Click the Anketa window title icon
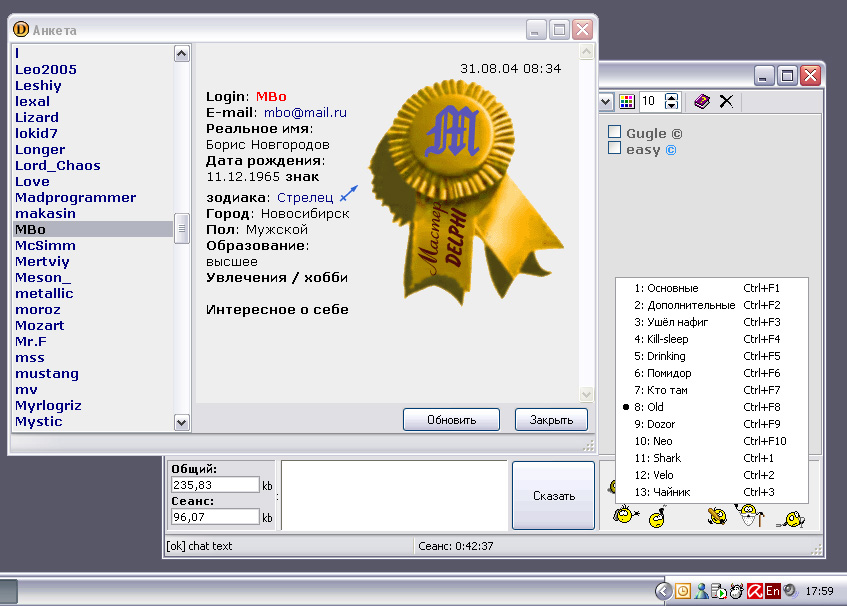The height and width of the screenshot is (606, 847). [21, 29]
